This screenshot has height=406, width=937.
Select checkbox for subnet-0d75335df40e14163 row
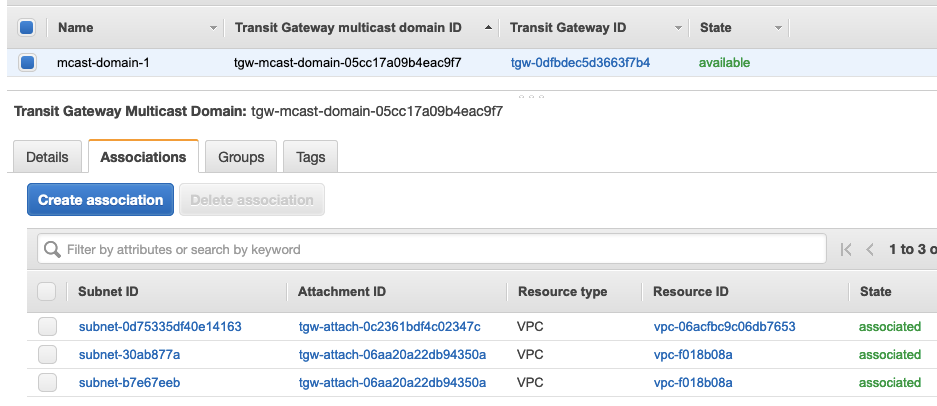coord(47,326)
